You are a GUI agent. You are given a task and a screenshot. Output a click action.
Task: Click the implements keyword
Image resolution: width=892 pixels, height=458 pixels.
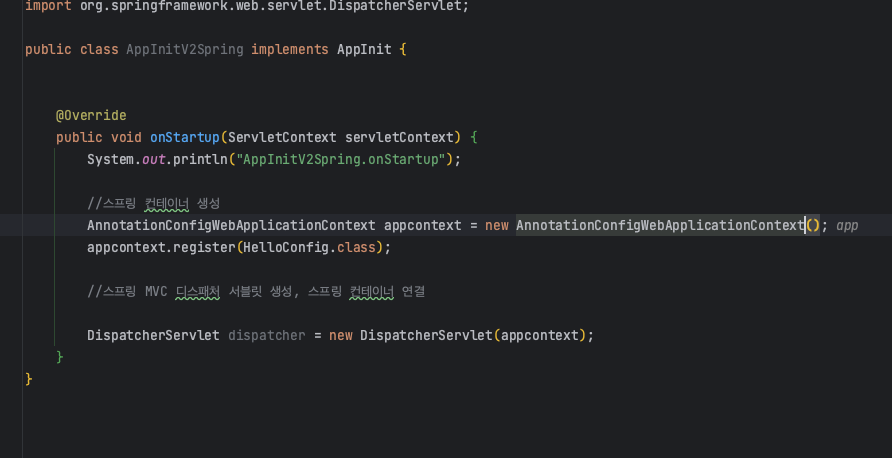pos(290,49)
